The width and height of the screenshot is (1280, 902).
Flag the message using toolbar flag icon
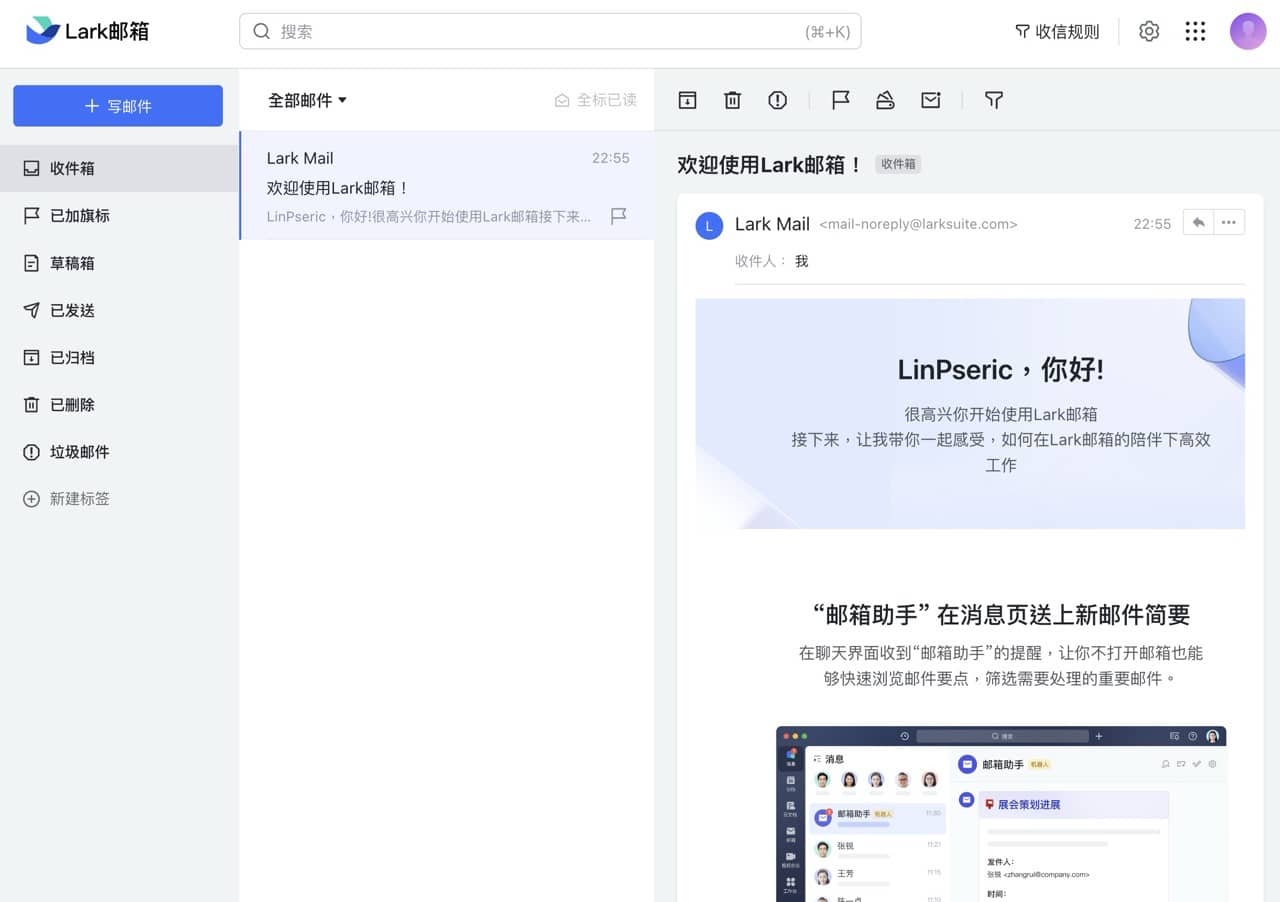tap(840, 100)
